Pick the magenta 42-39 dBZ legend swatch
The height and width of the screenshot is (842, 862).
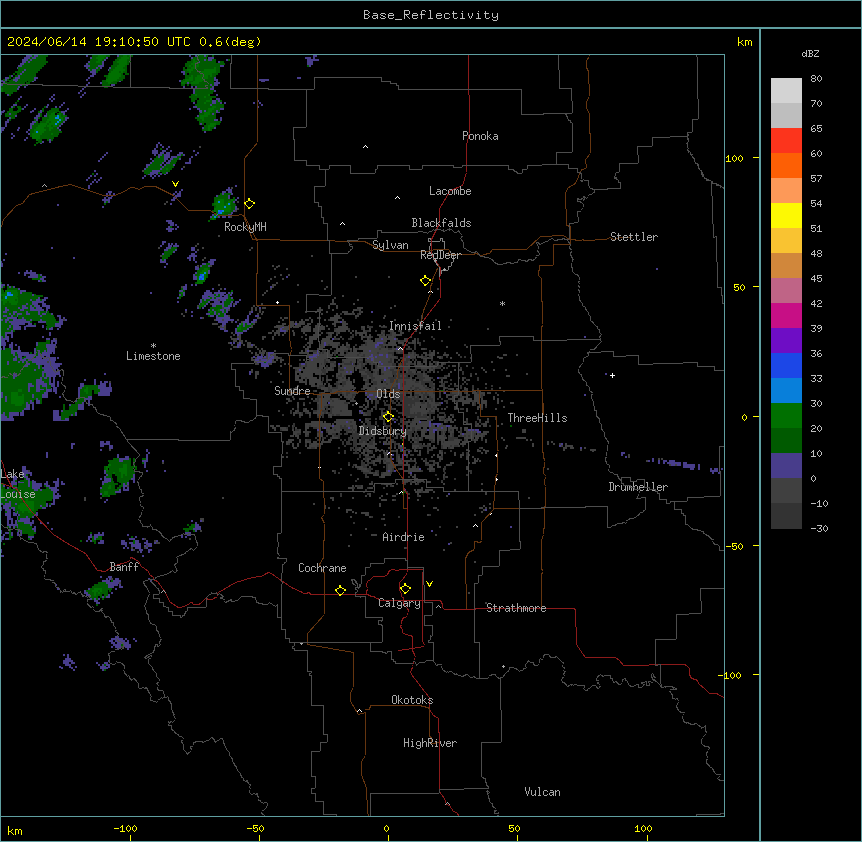pyautogui.click(x=786, y=315)
